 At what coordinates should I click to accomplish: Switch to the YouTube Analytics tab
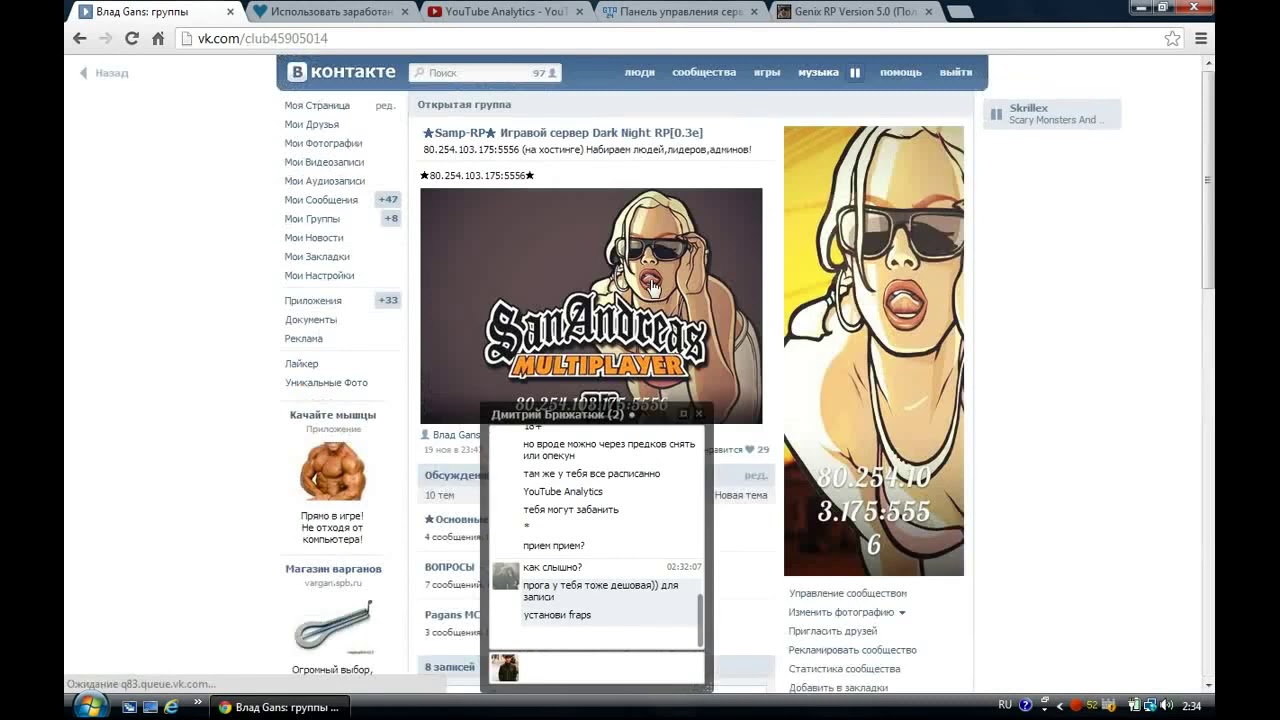coord(505,12)
